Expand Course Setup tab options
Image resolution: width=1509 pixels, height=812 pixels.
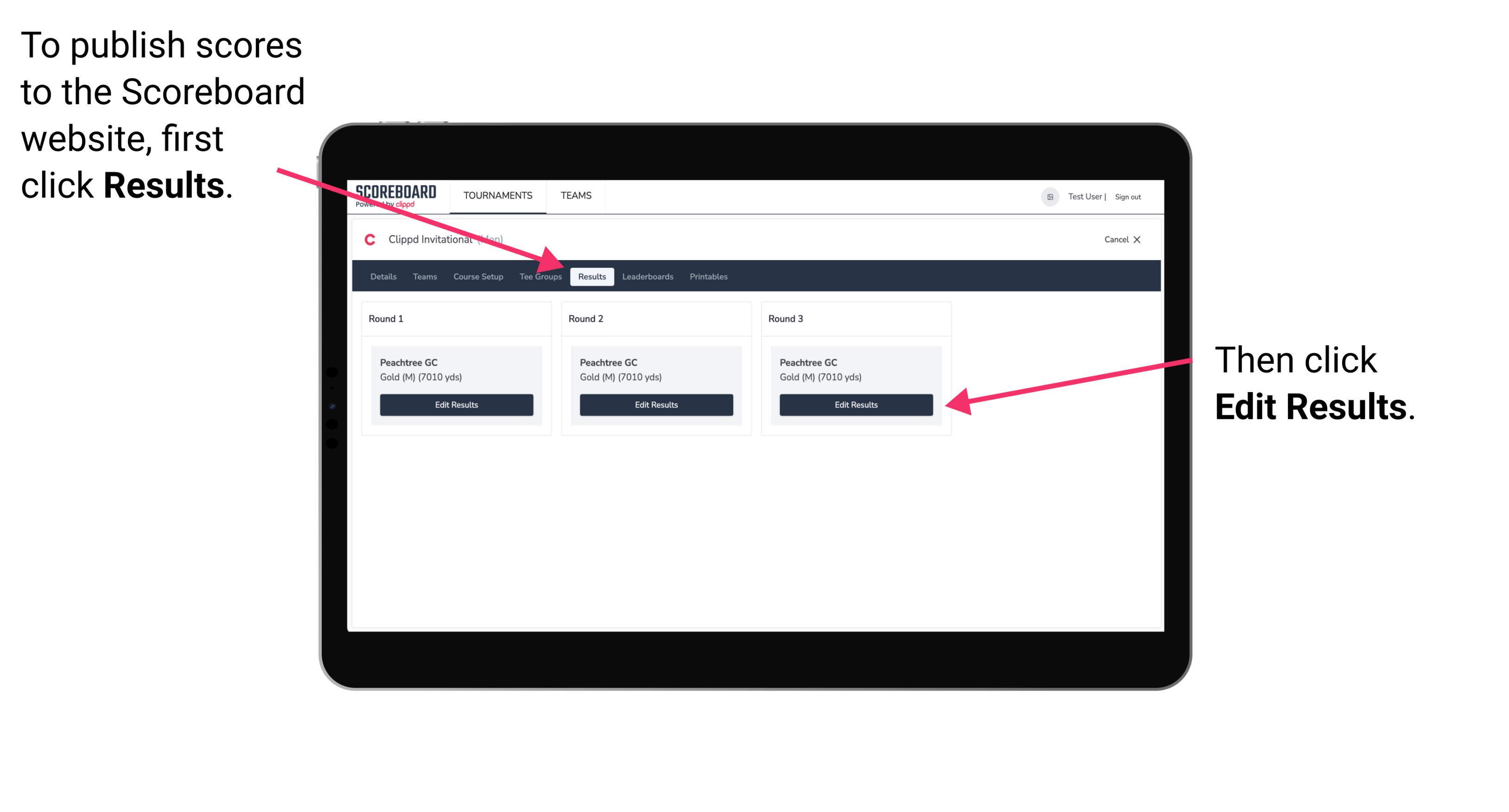(x=478, y=276)
